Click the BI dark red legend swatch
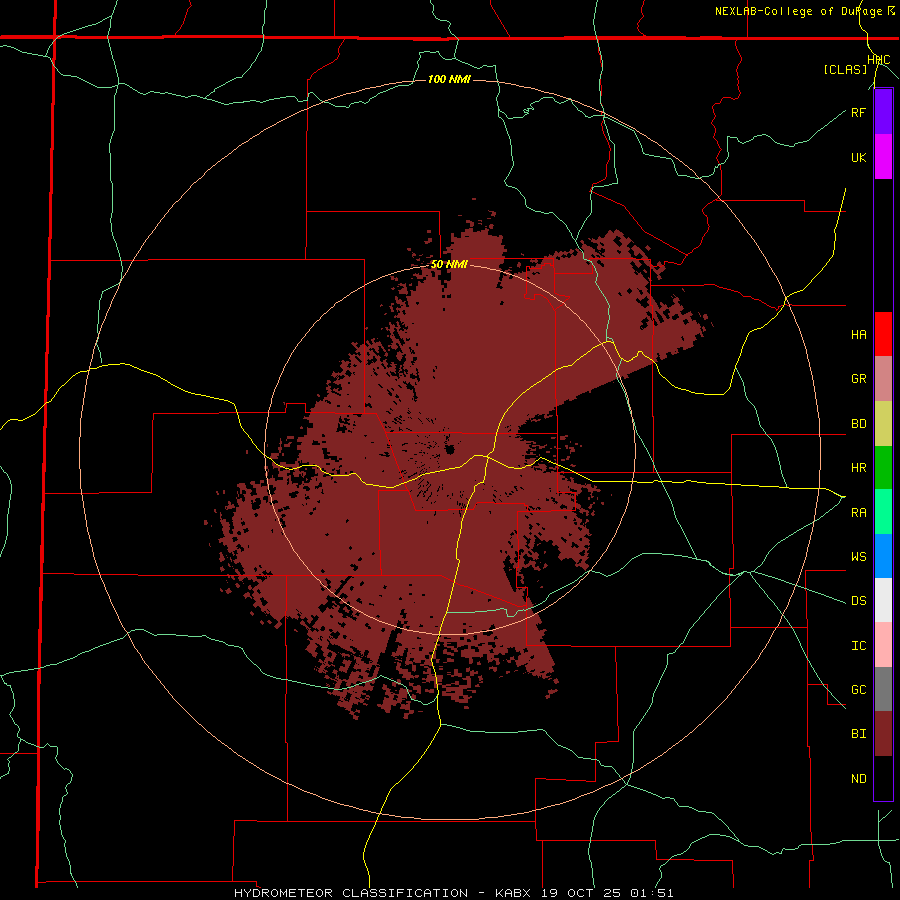This screenshot has height=900, width=900. click(x=883, y=734)
